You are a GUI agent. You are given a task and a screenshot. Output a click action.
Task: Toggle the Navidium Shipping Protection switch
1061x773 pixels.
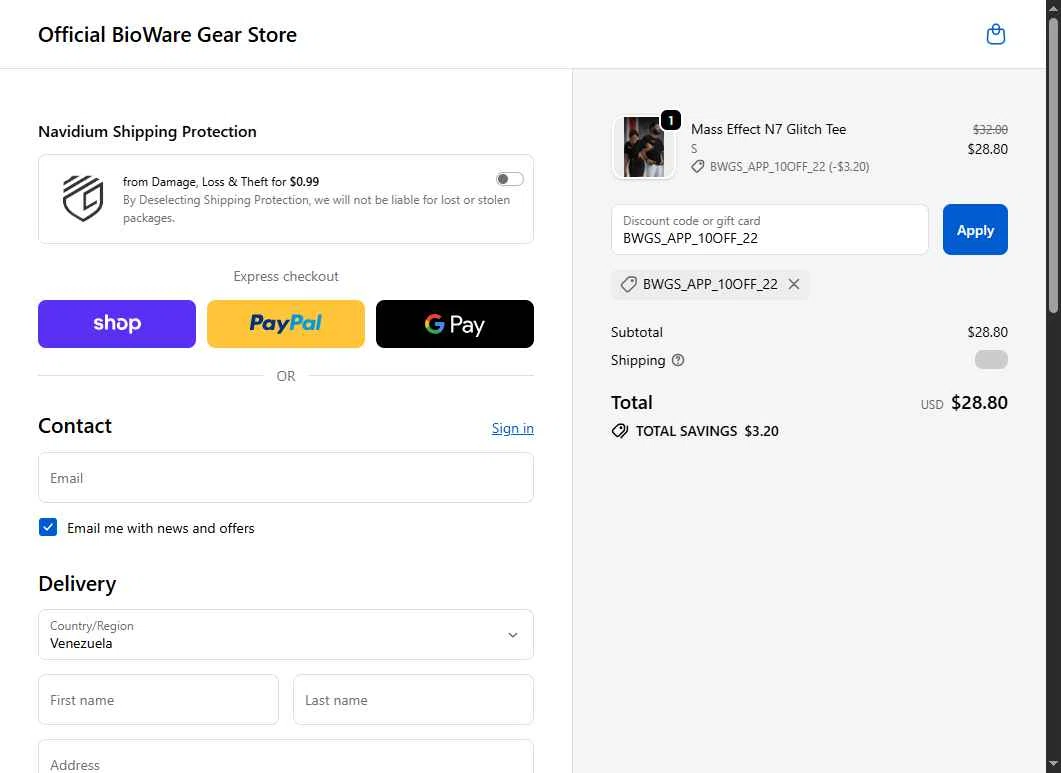click(x=510, y=179)
